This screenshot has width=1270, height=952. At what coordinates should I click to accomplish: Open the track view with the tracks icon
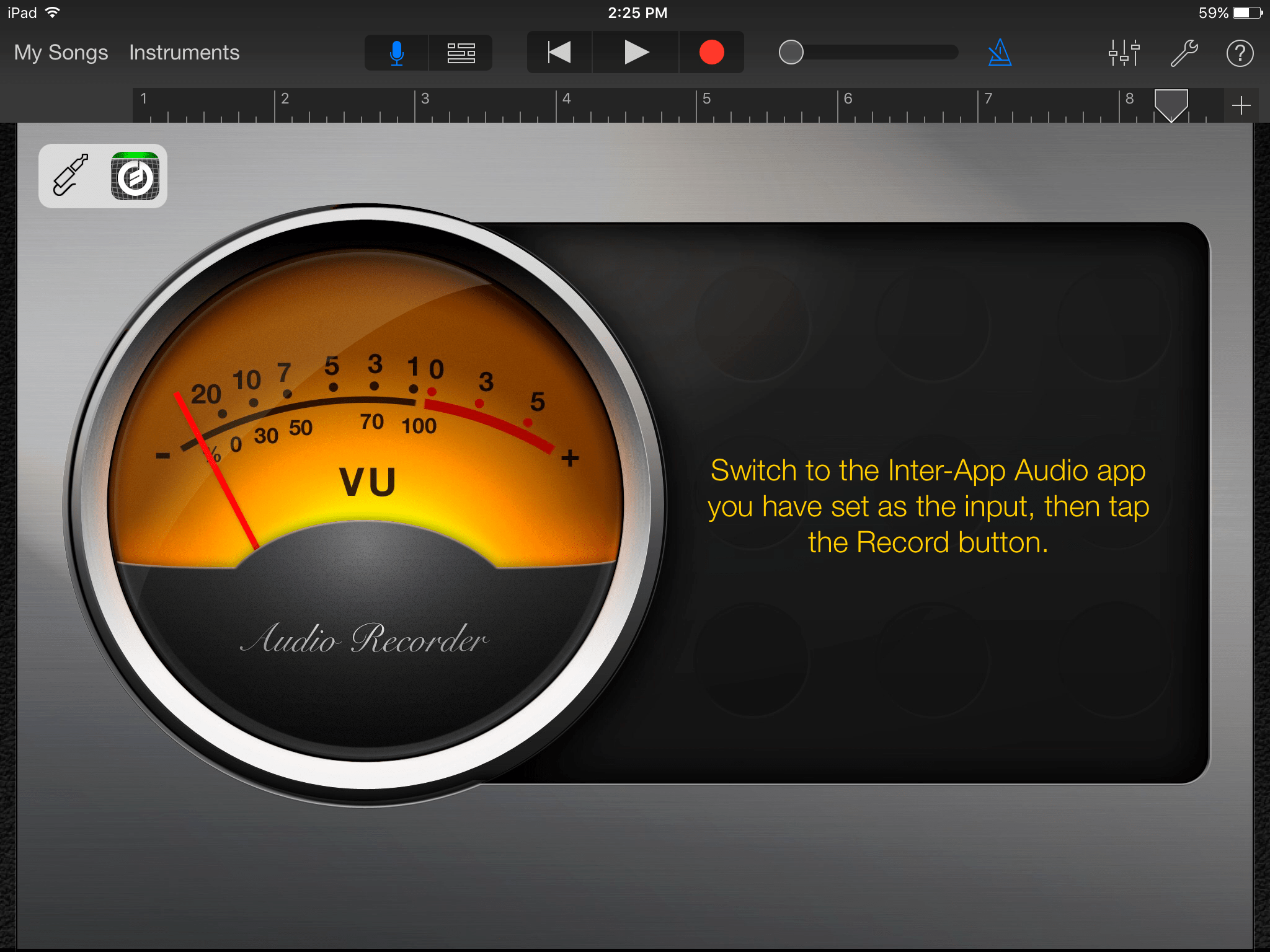tap(461, 53)
